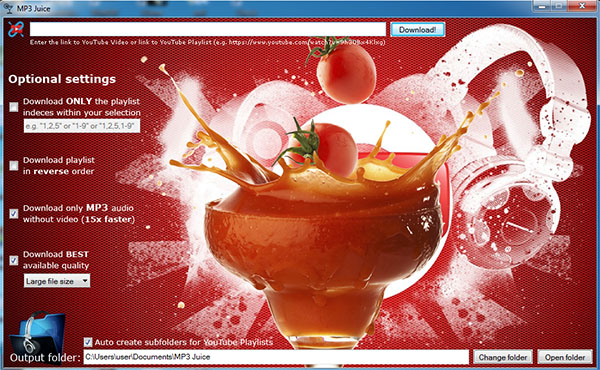Viewport: 600px width, 370px height.
Task: Close the MP3 Juice window
Action: [x=582, y=6]
